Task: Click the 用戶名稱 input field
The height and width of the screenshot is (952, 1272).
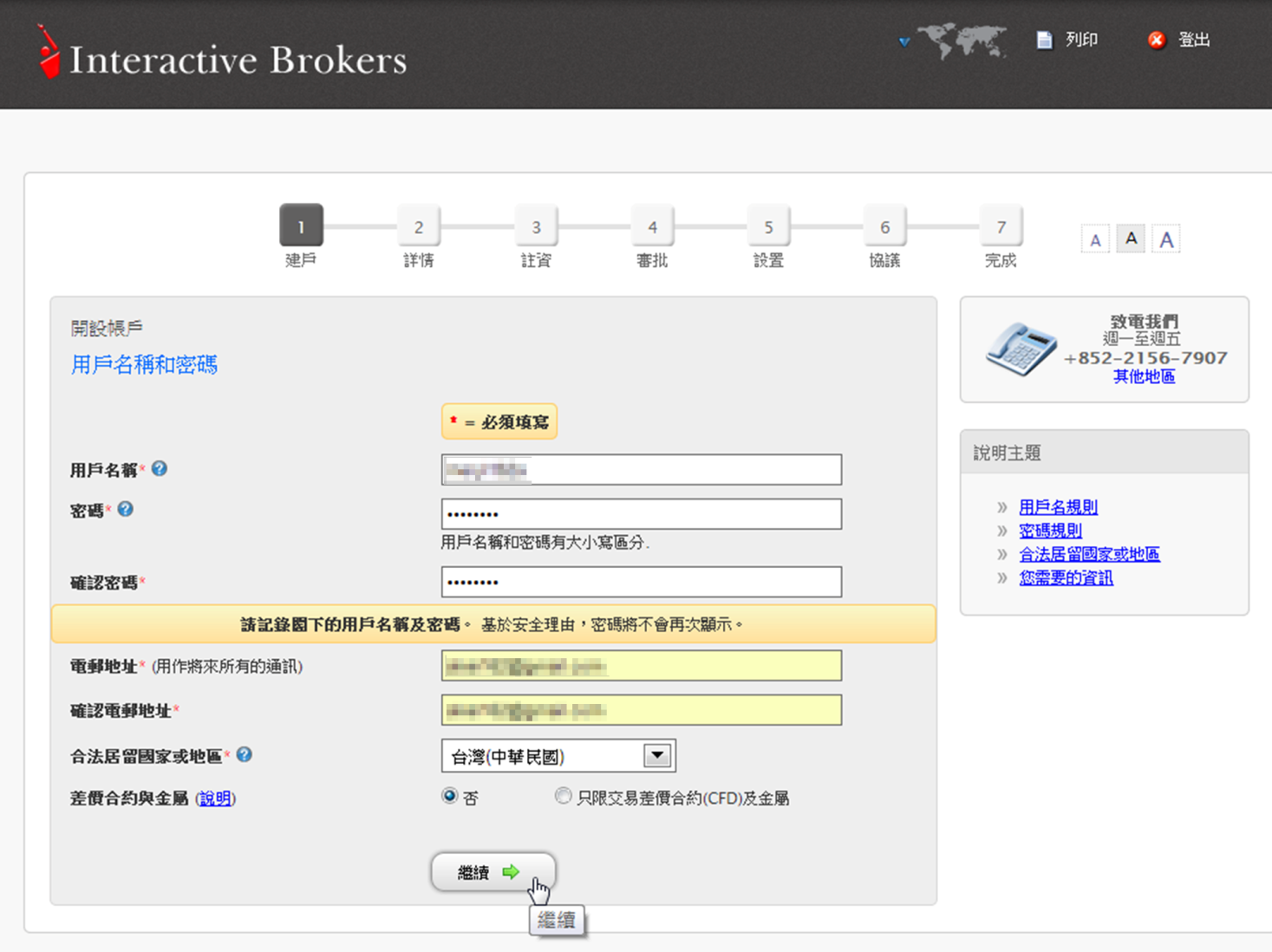Action: [x=642, y=470]
